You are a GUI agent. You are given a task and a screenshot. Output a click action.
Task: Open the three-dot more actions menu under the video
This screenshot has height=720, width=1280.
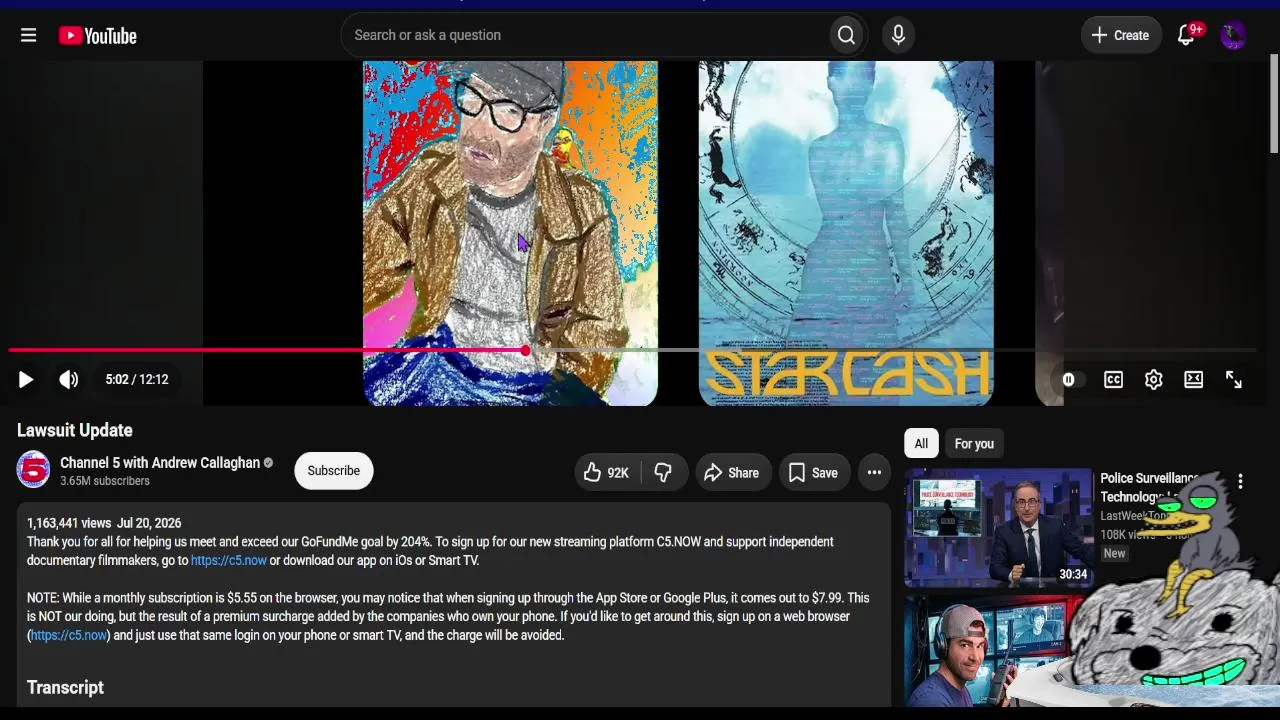tap(874, 472)
